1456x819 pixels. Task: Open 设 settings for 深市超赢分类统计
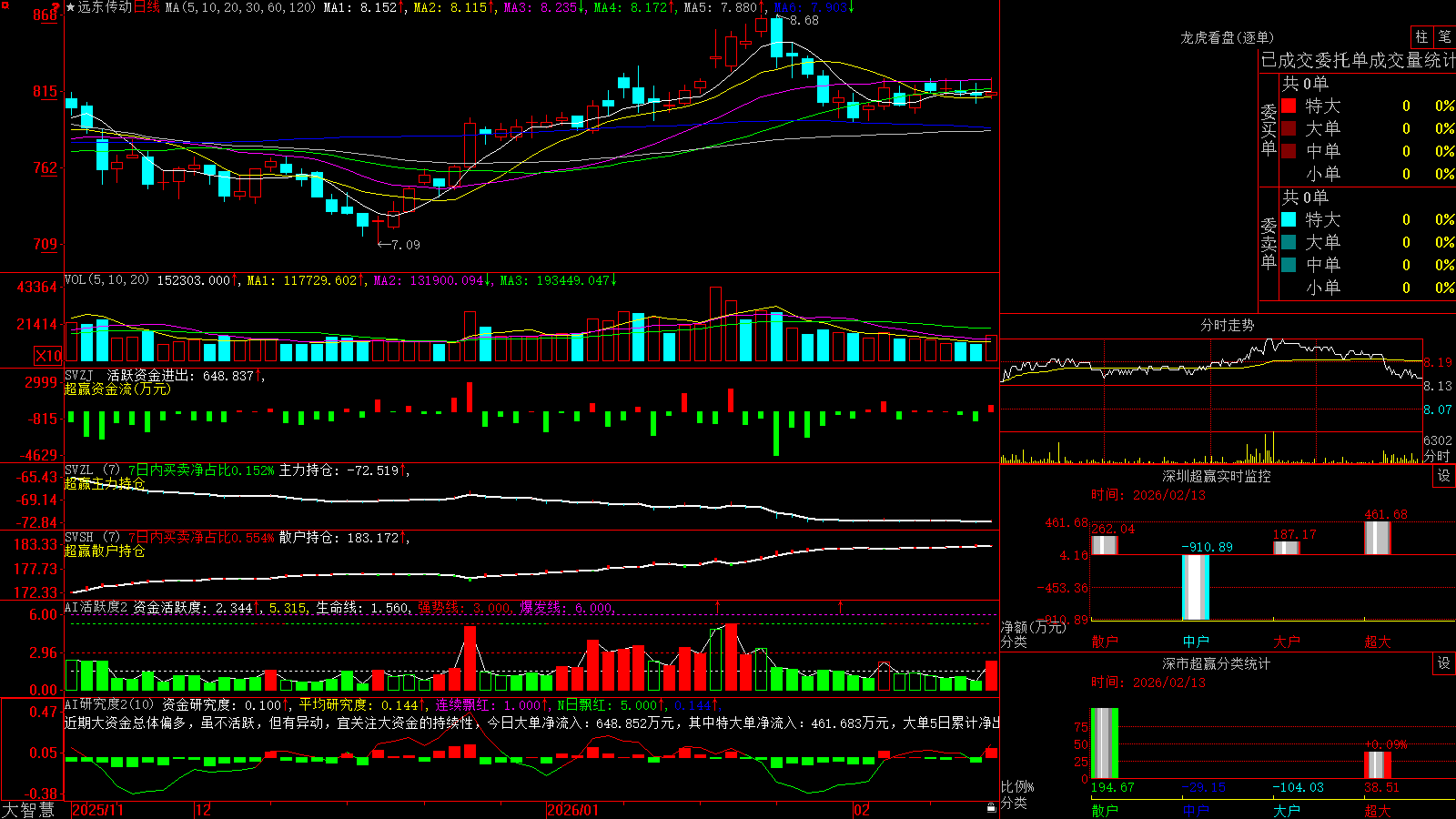(1444, 663)
